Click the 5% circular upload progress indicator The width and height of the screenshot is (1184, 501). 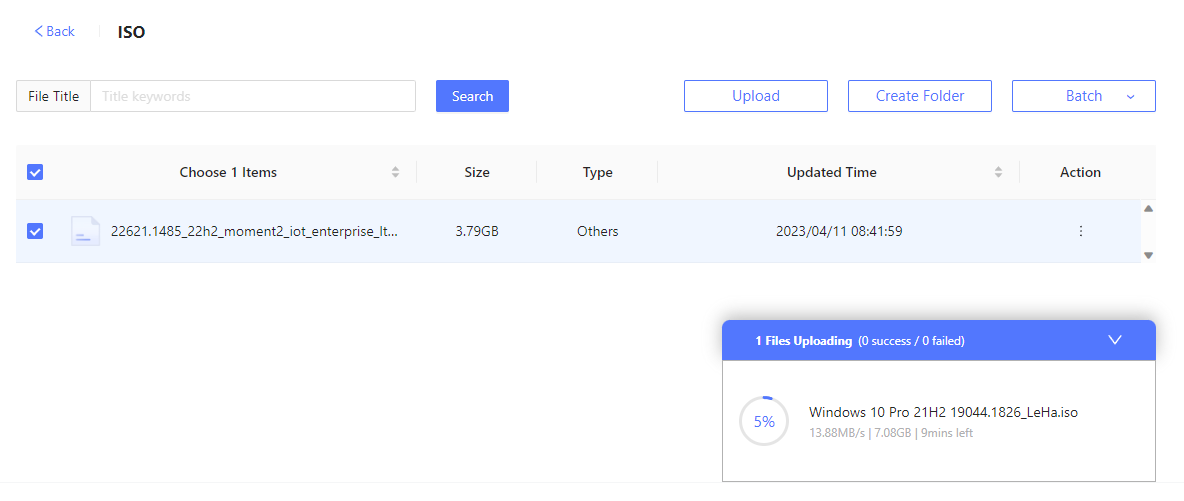click(x=764, y=422)
